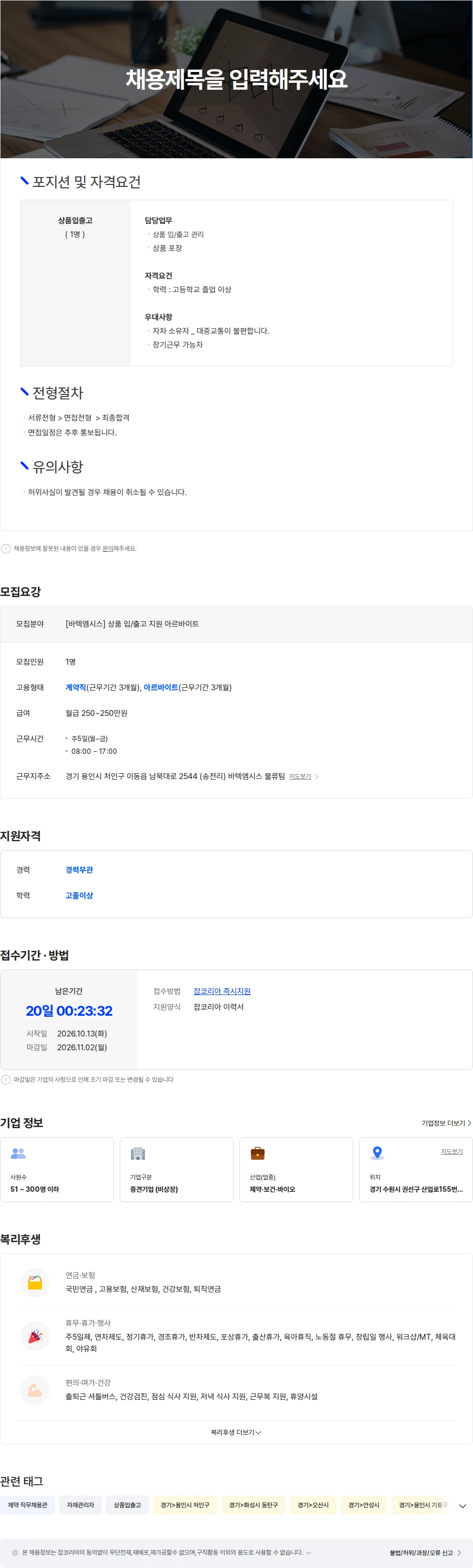Click the 아르바이트 employment type text
This screenshot has width=473, height=1568.
[161, 687]
